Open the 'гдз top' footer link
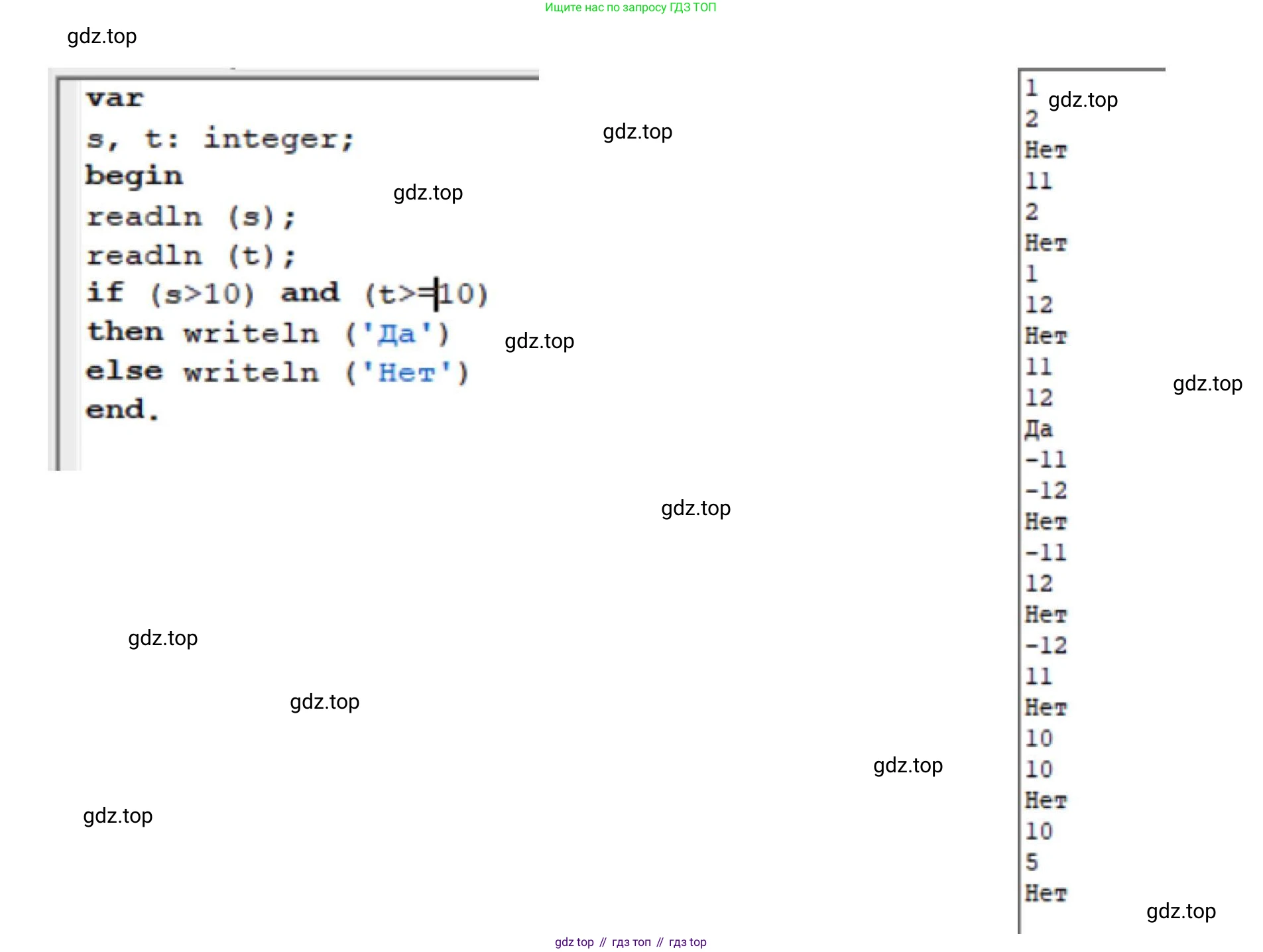The height and width of the screenshot is (952, 1263). [x=688, y=942]
